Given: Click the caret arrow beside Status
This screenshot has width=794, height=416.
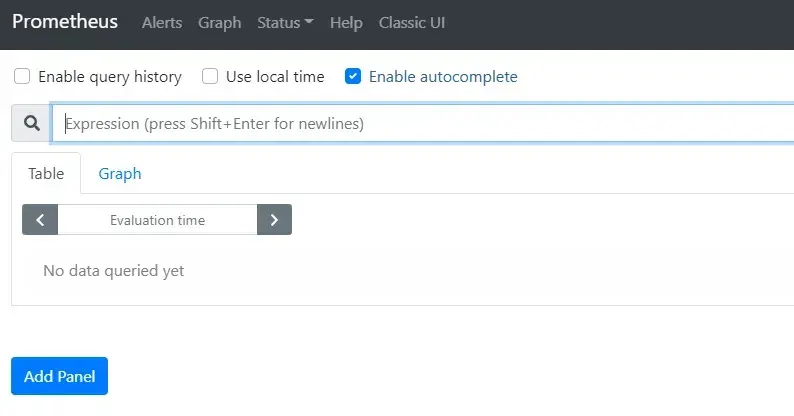Looking at the screenshot, I should [x=309, y=23].
